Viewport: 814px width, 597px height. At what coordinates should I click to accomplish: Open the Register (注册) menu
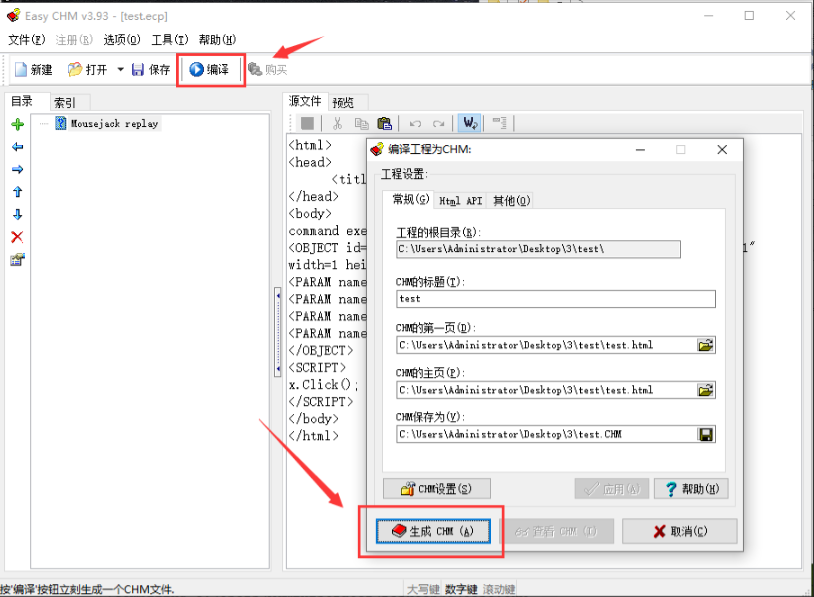(x=74, y=39)
